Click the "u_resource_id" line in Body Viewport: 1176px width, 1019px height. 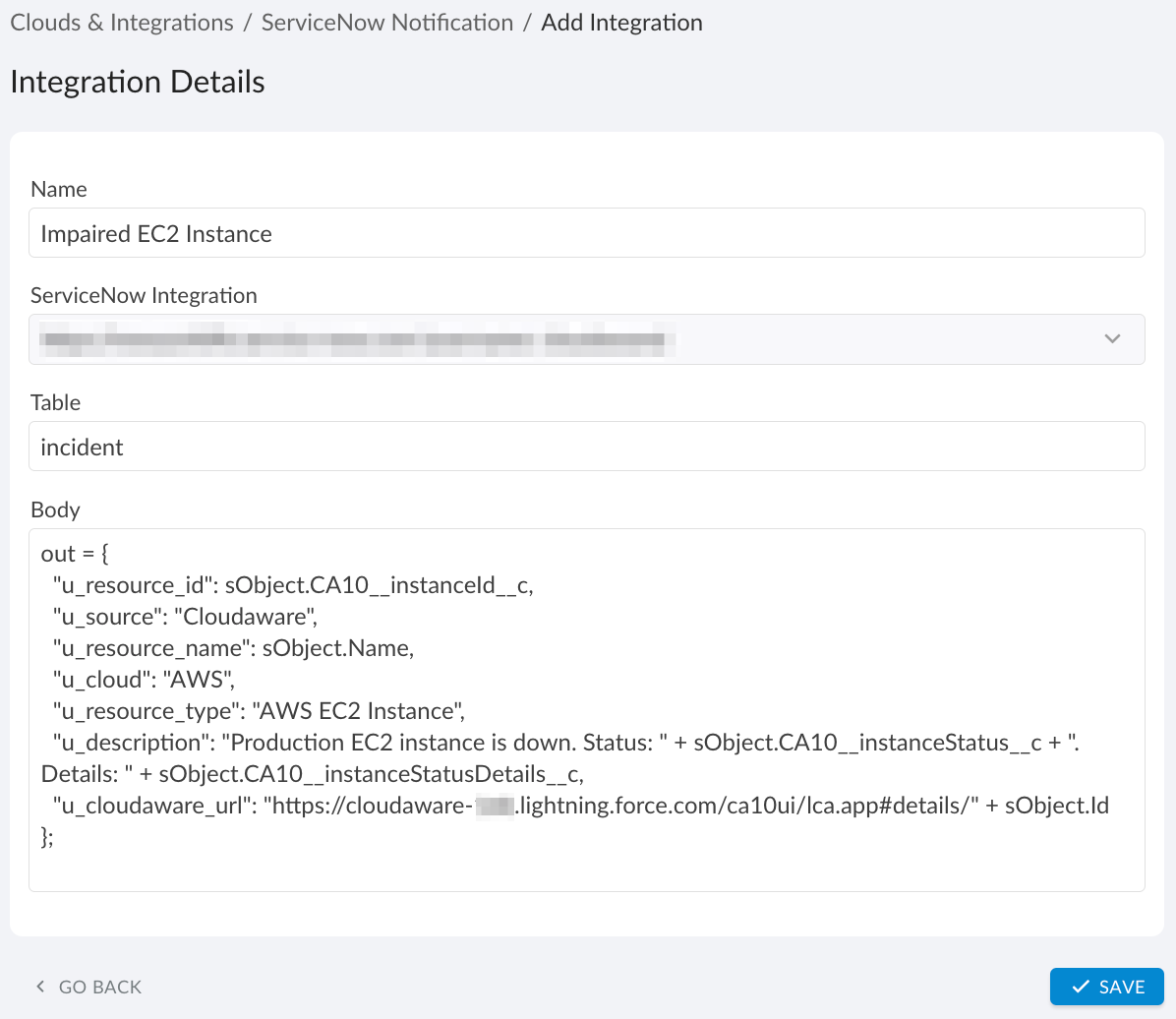[293, 584]
